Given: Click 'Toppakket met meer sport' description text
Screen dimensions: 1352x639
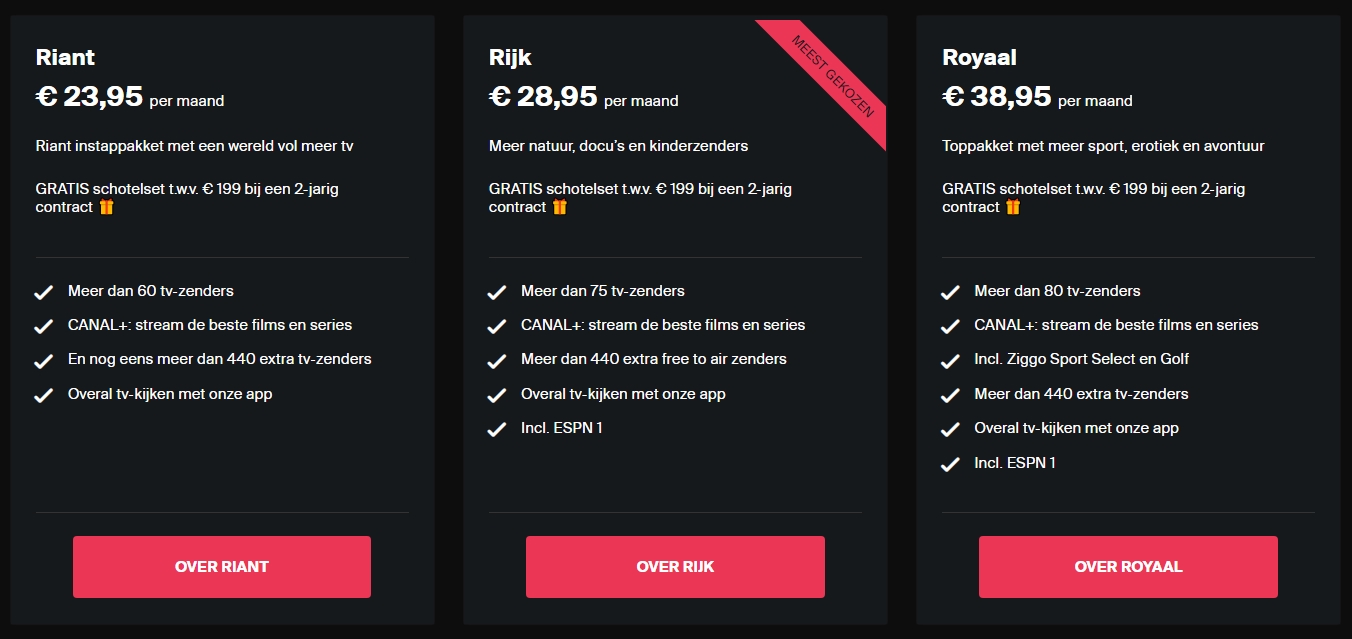Looking at the screenshot, I should (1103, 146).
